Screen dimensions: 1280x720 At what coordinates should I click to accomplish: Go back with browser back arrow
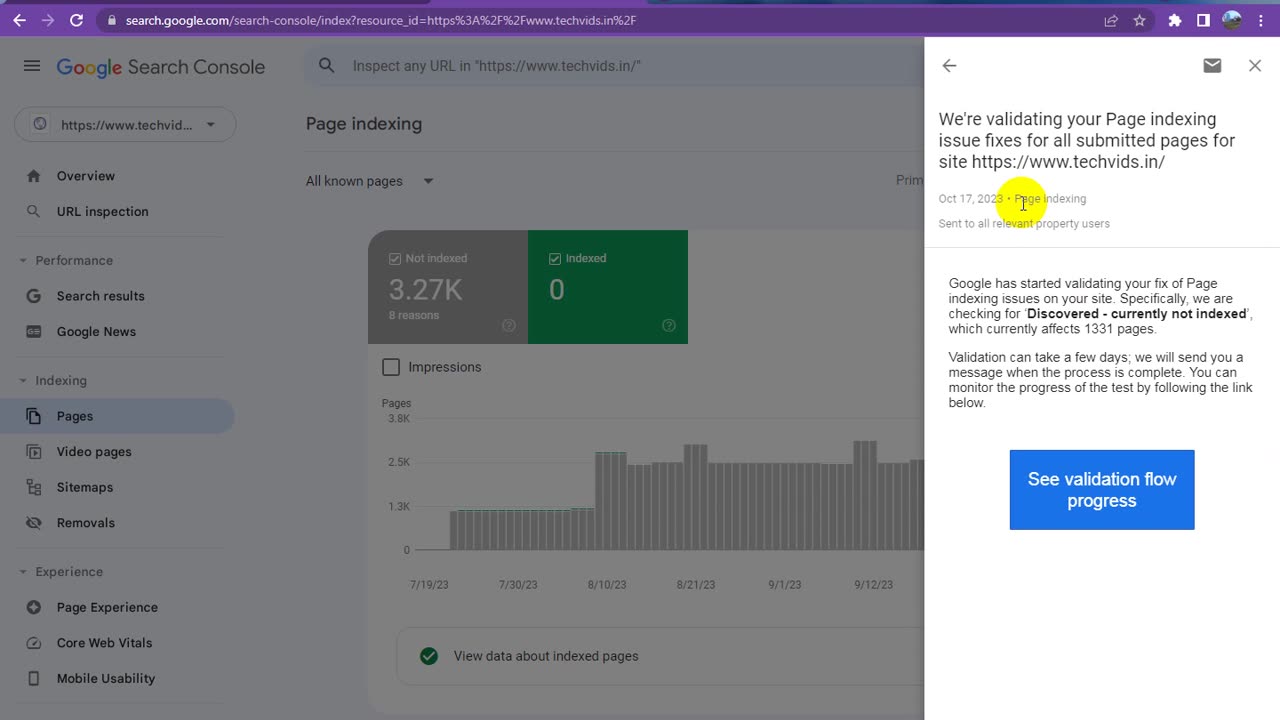[x=19, y=20]
